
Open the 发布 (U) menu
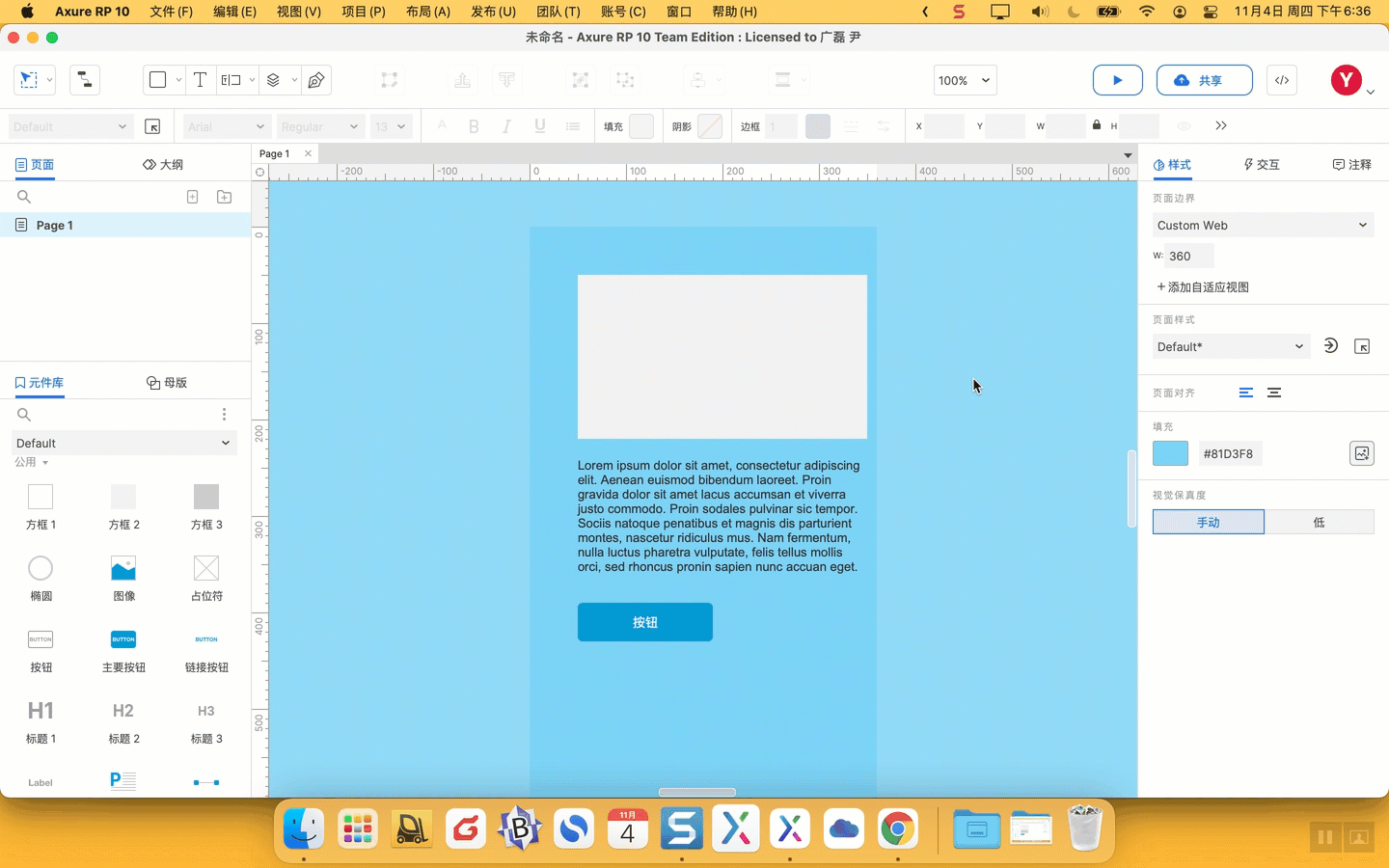[493, 12]
